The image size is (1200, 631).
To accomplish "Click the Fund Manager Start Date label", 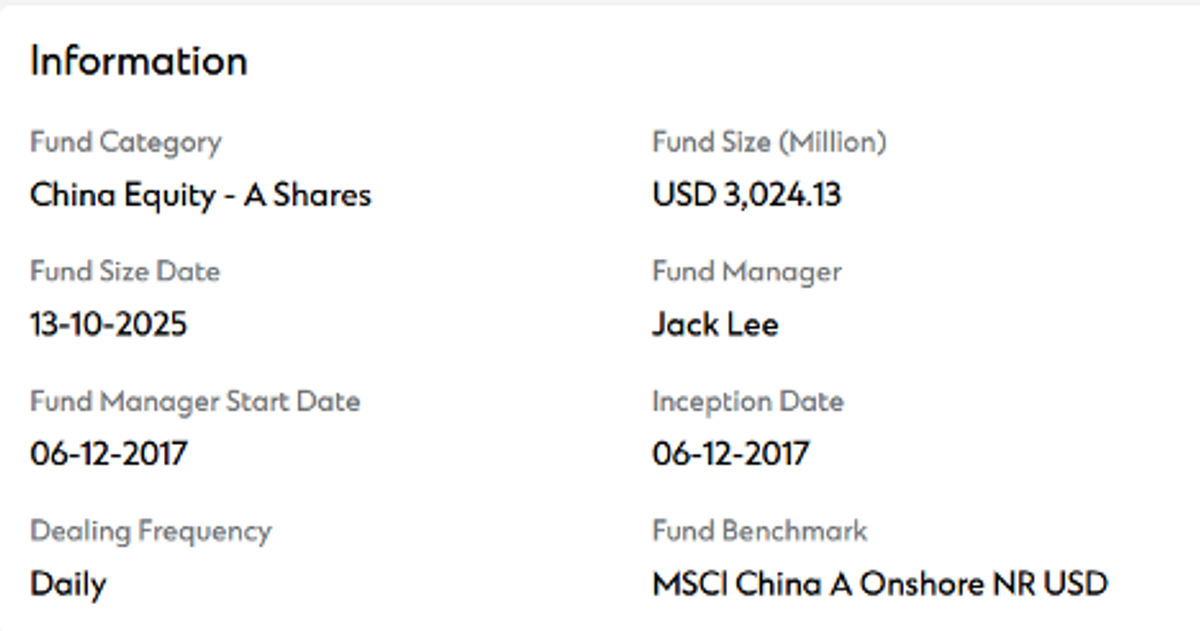I will [x=195, y=402].
